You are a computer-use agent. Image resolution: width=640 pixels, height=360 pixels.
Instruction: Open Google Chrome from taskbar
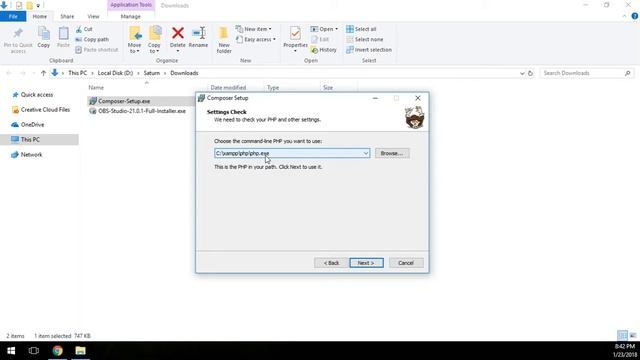pyautogui.click(x=58, y=351)
